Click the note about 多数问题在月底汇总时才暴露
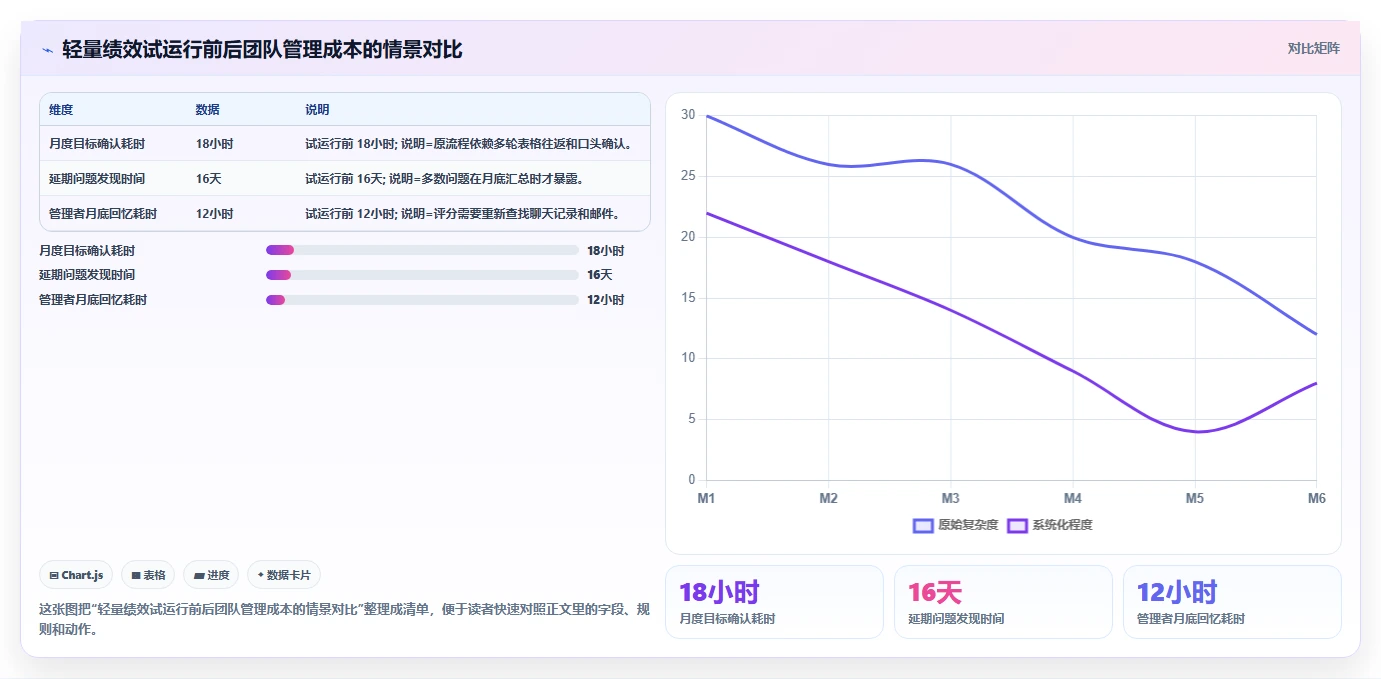The image size is (1381, 679). click(x=444, y=179)
